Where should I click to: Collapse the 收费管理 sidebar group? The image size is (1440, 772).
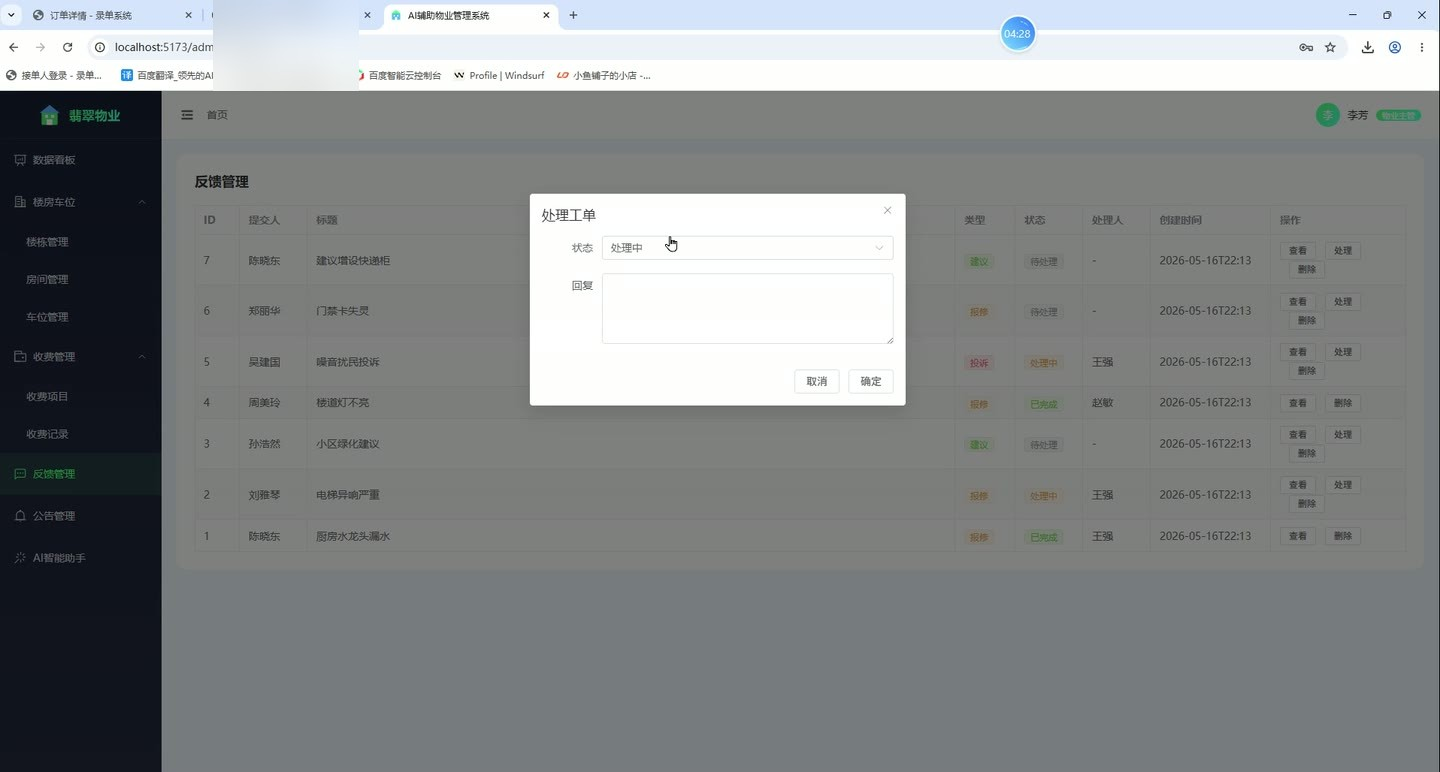point(80,357)
